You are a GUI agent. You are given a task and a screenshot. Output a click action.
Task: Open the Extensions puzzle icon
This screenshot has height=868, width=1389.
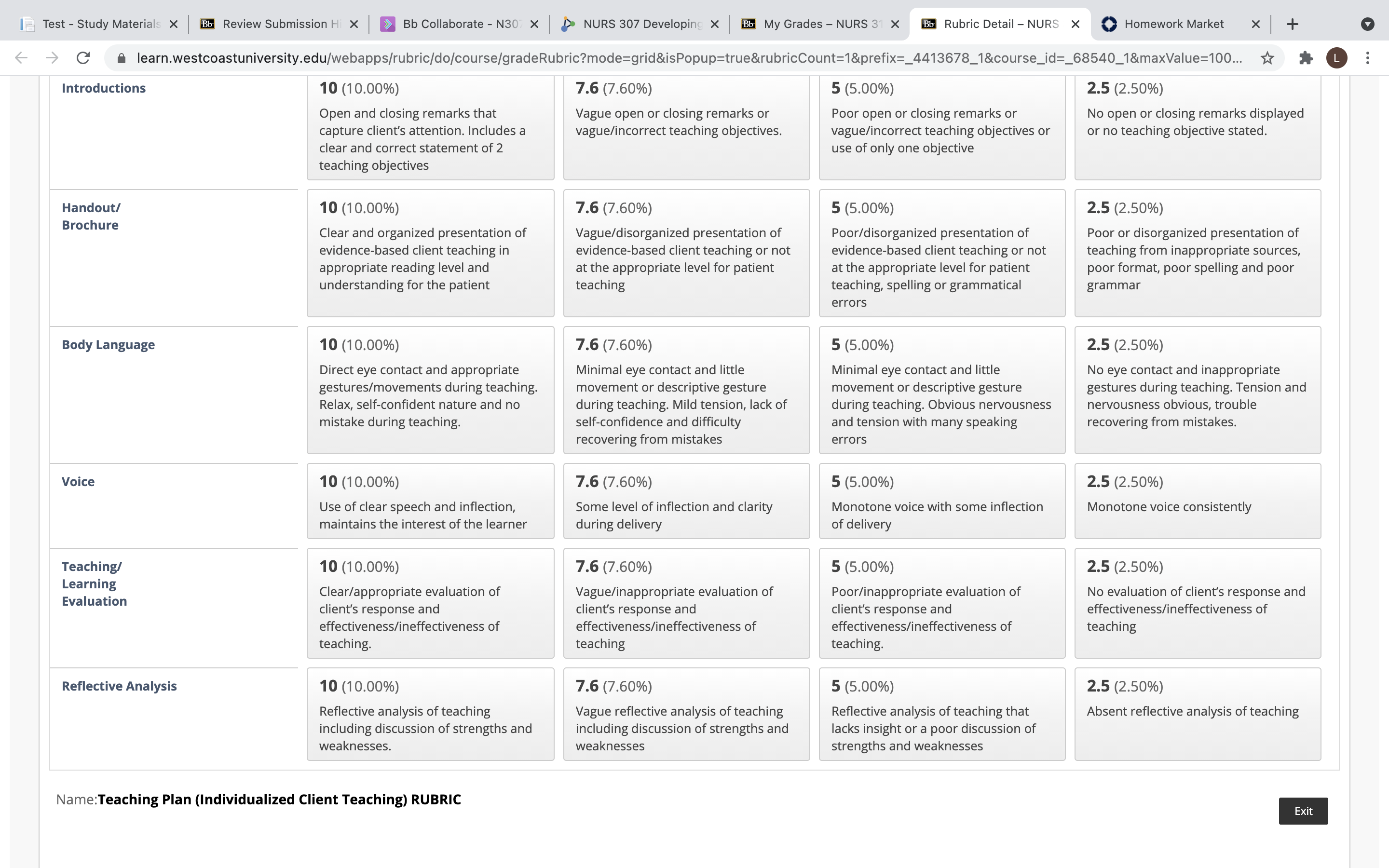(1306, 58)
